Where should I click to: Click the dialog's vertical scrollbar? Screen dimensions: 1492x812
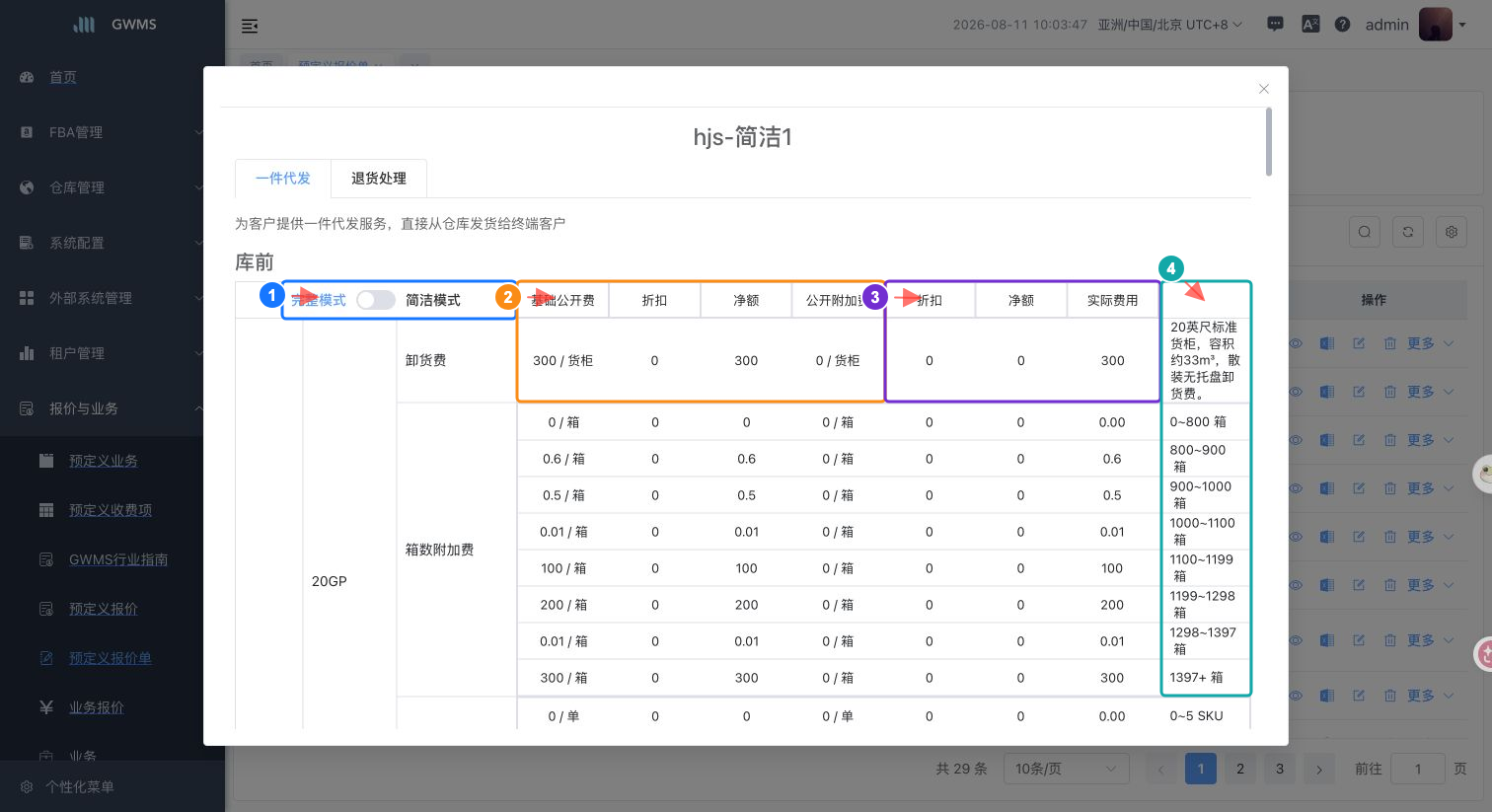click(1268, 142)
